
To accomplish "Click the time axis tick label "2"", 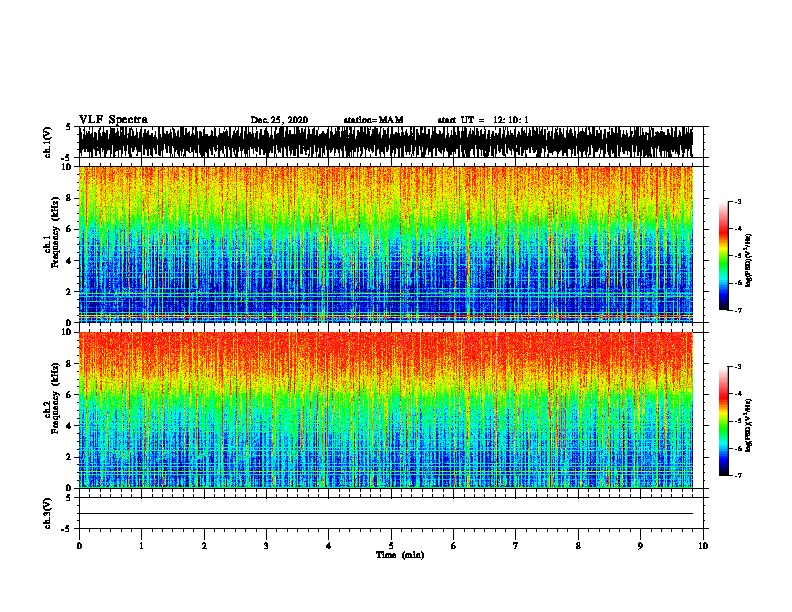I will tap(204, 546).
